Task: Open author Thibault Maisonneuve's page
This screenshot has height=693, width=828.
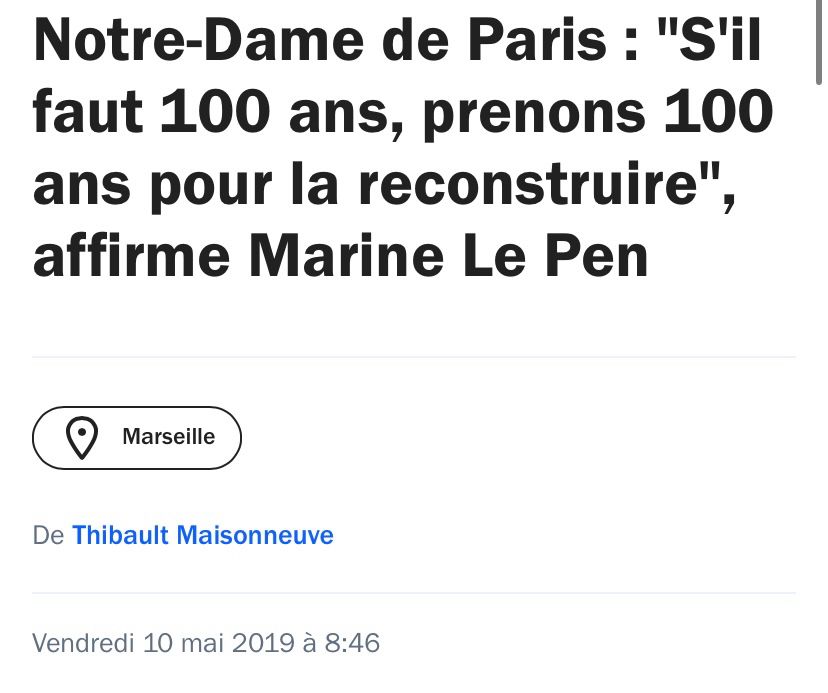Action: [203, 535]
